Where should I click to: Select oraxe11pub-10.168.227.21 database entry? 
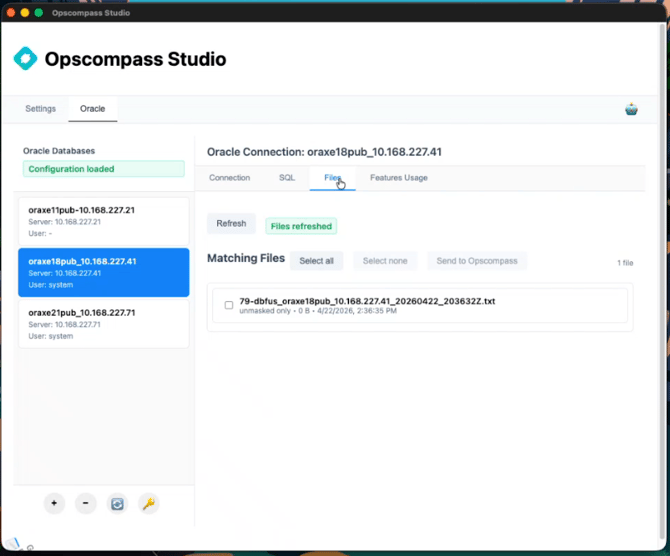[103, 221]
